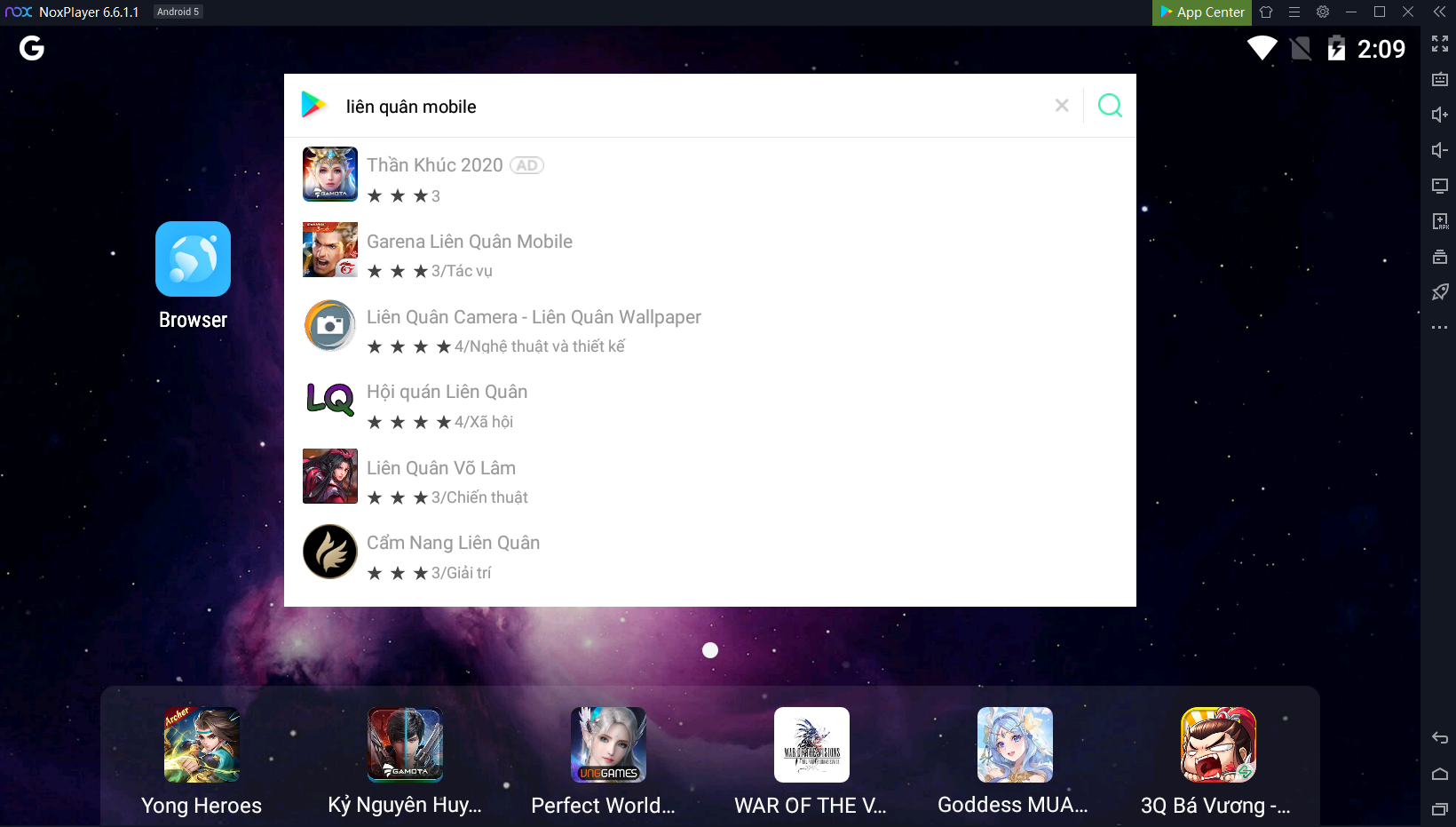Open App Center button
The width and height of the screenshot is (1456, 827).
coord(1201,12)
